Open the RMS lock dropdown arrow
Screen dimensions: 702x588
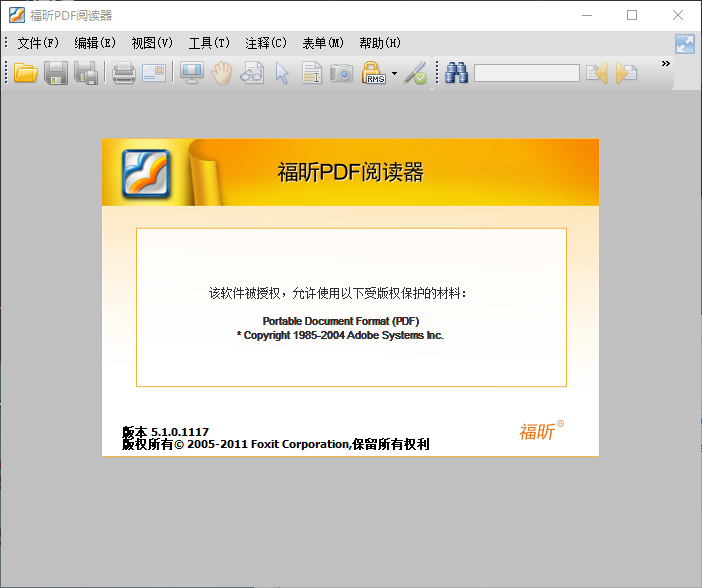[x=394, y=73]
